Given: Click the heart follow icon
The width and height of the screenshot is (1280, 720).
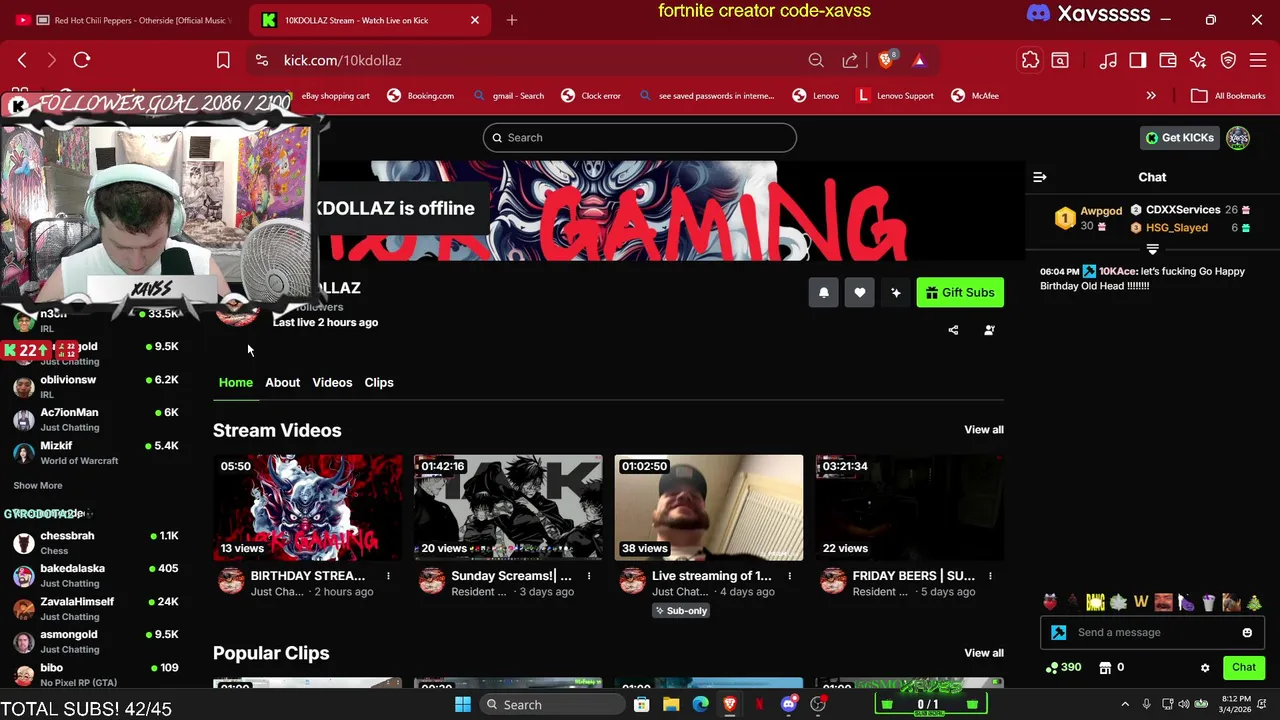Looking at the screenshot, I should coord(860,292).
